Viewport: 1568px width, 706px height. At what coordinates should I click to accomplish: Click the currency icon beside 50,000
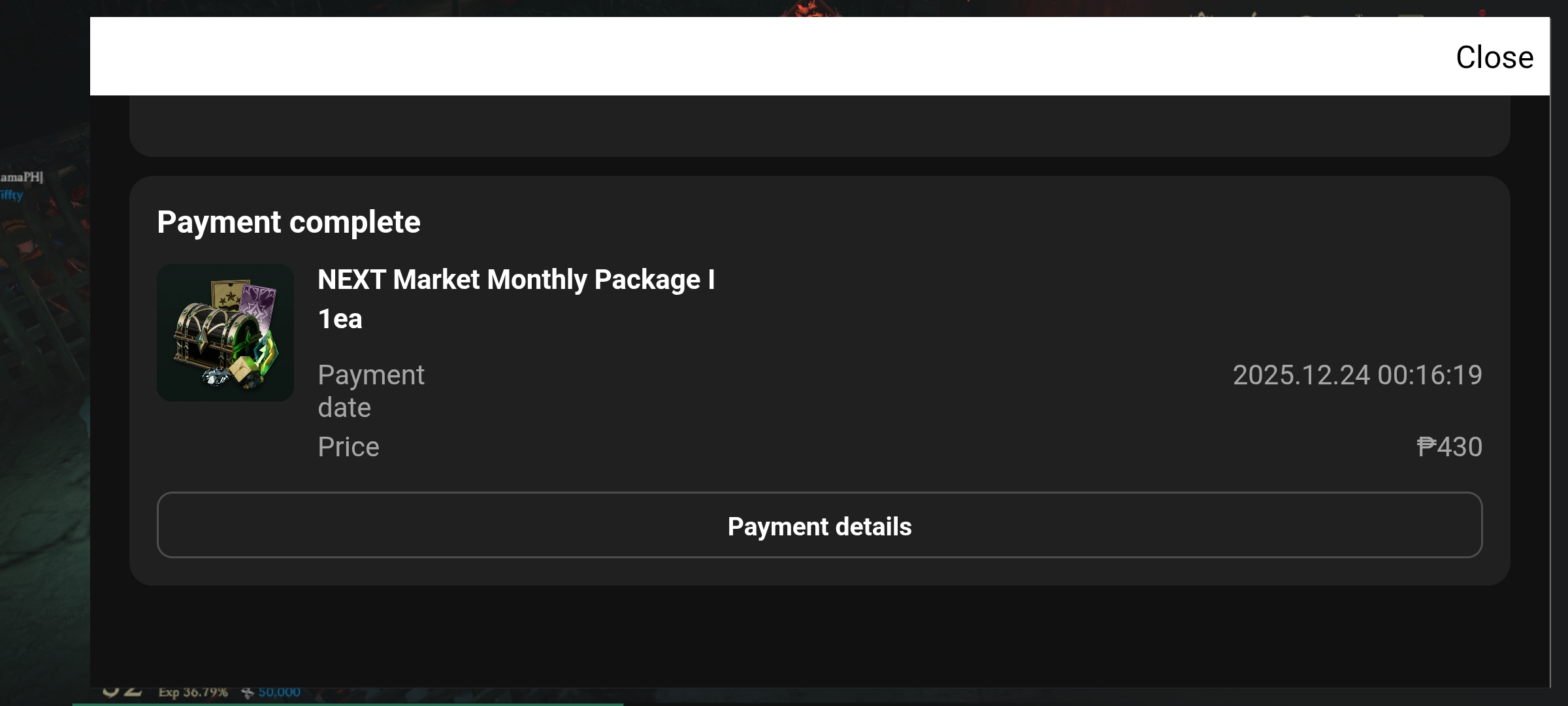tap(247, 692)
